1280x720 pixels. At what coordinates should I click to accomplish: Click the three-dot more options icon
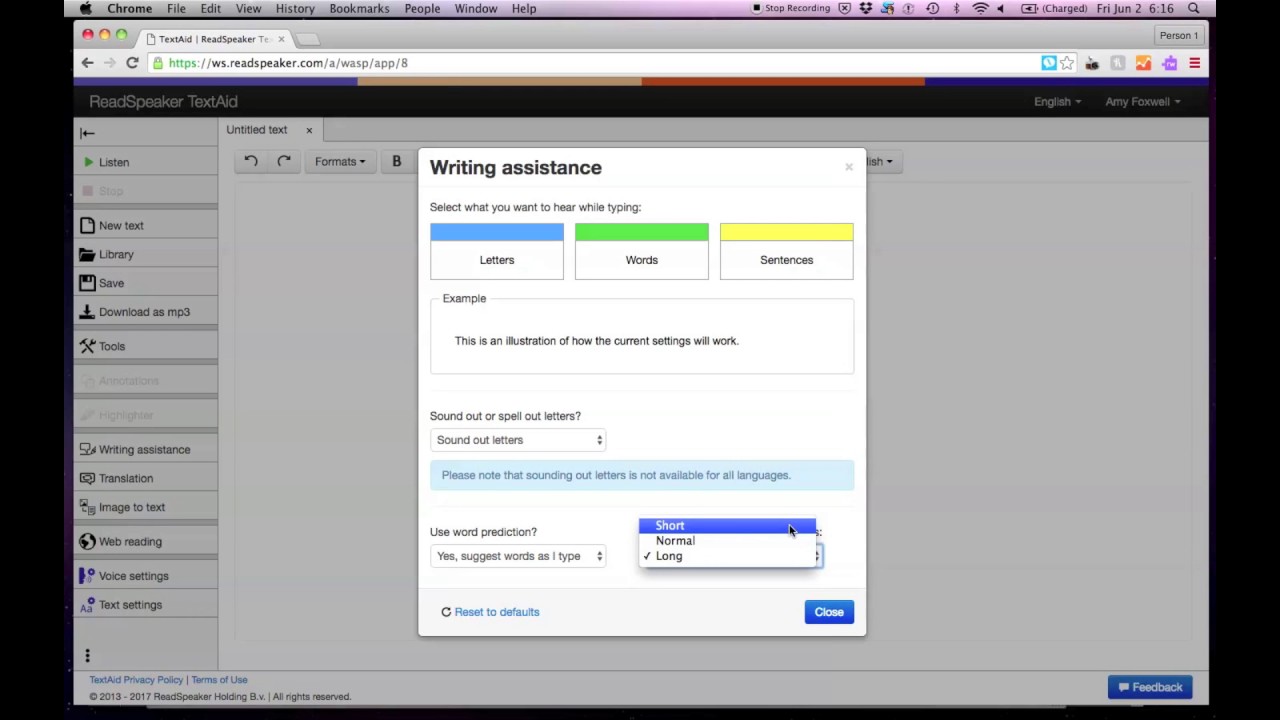pyautogui.click(x=87, y=656)
